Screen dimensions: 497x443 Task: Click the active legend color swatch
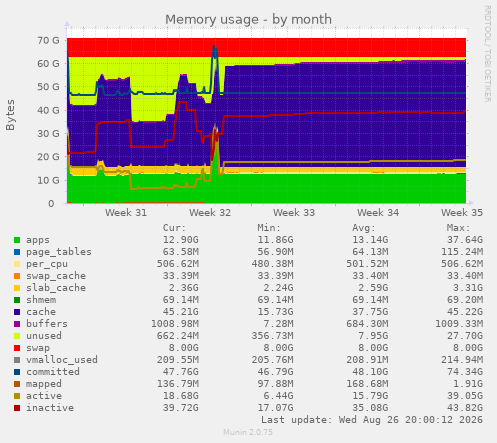(x=17, y=396)
